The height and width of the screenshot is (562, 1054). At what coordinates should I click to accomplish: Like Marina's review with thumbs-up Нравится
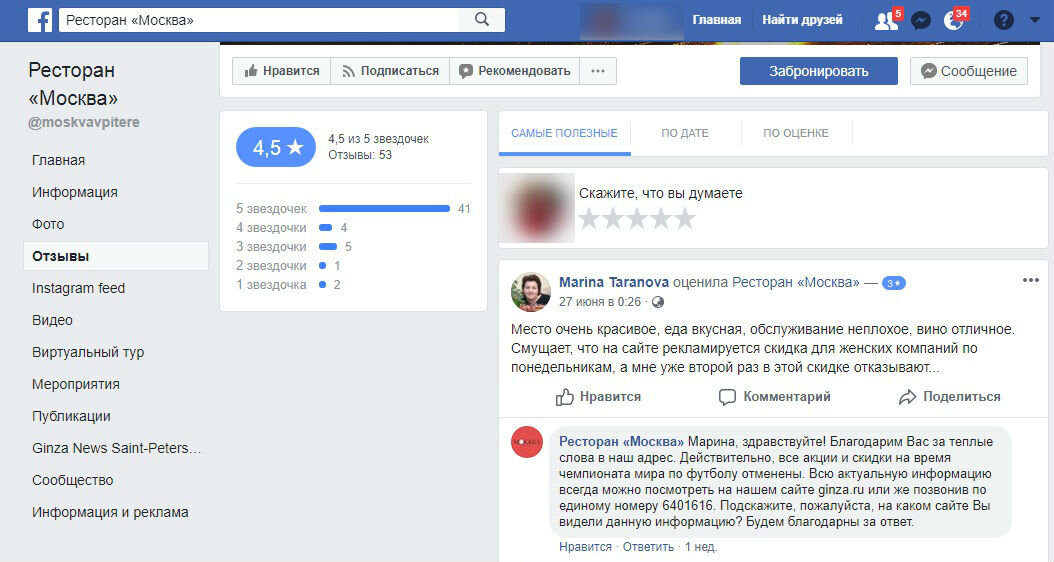click(598, 397)
